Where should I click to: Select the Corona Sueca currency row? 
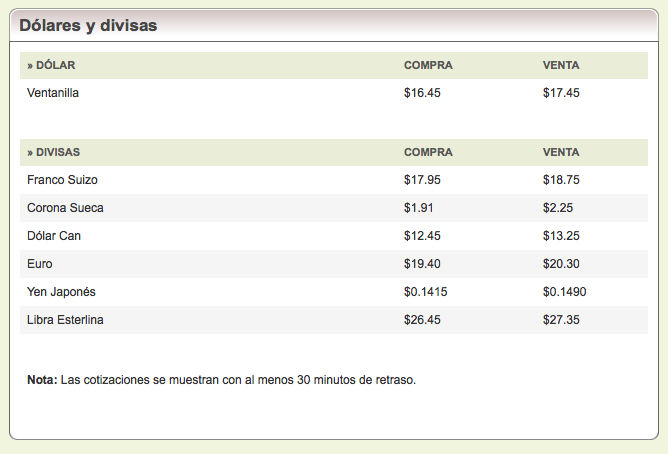coord(65,208)
